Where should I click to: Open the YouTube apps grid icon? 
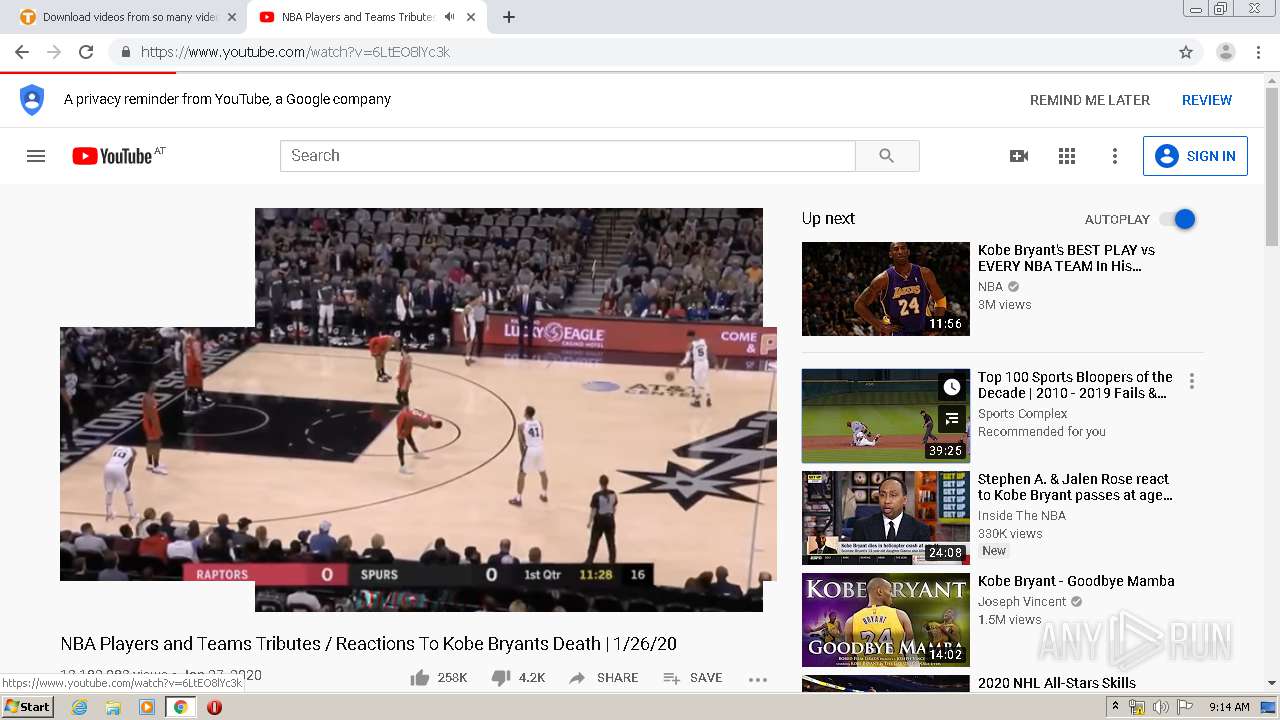[1067, 156]
